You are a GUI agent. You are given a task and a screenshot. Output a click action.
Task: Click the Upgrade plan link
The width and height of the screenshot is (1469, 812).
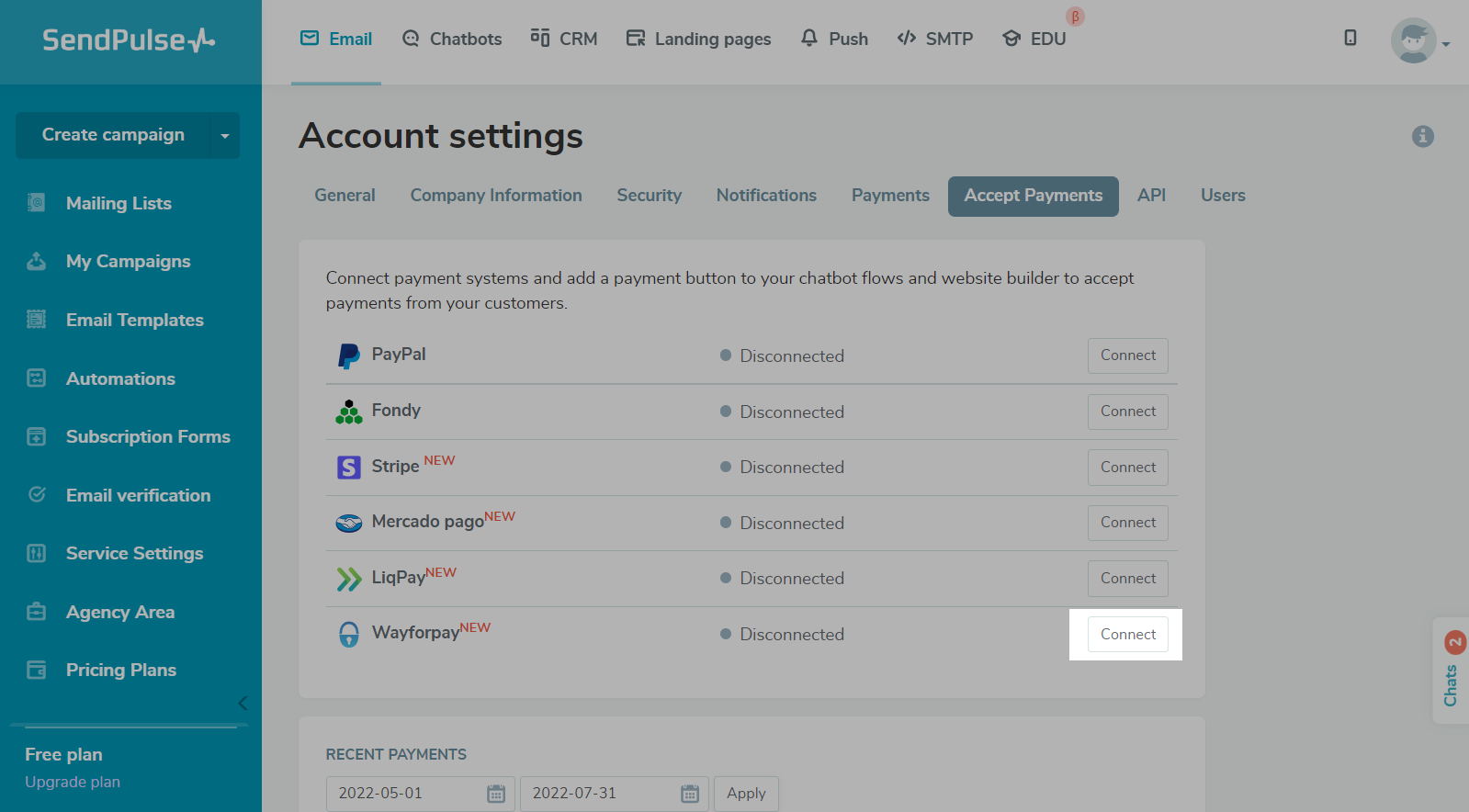coord(73,783)
